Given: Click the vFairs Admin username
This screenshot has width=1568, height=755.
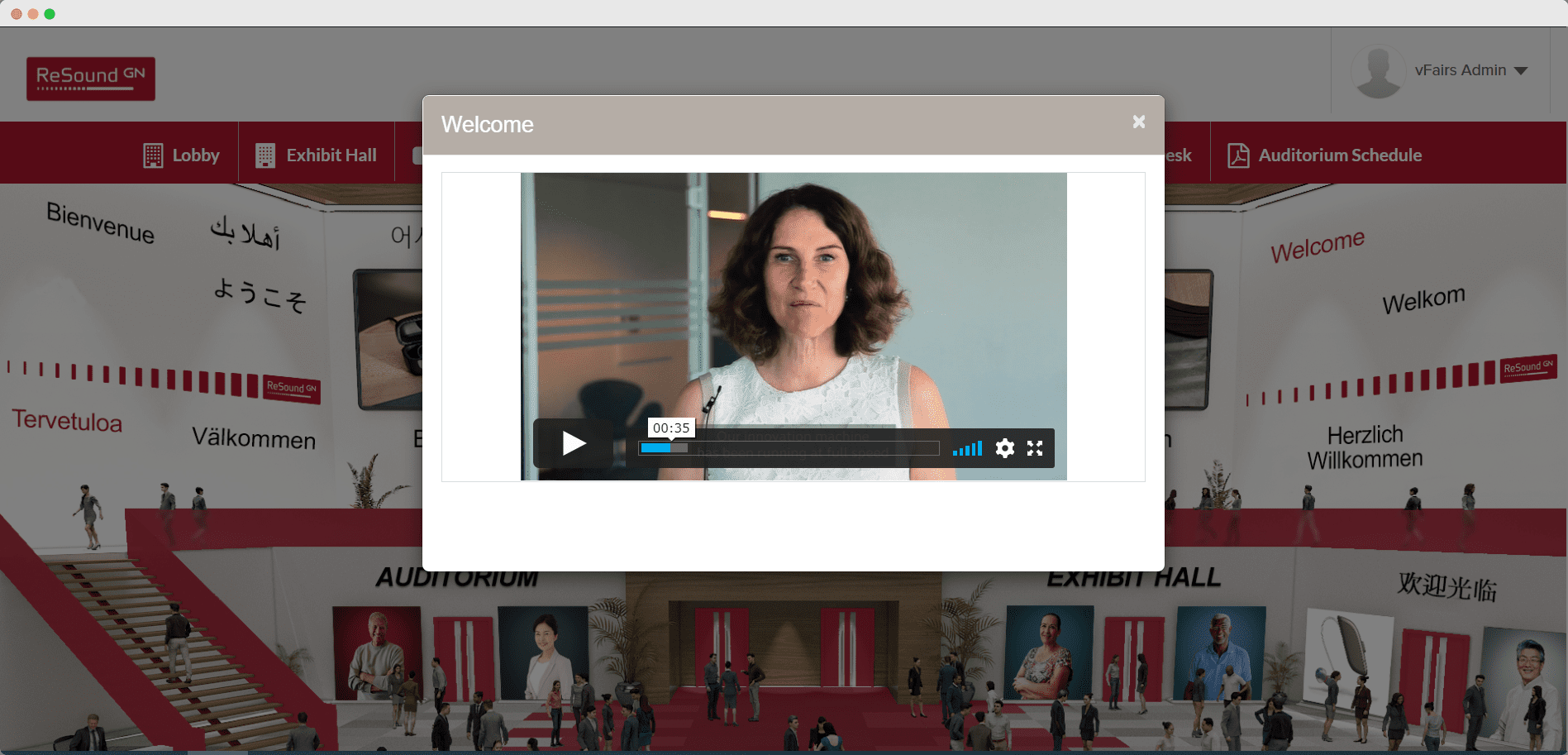Looking at the screenshot, I should pyautogui.click(x=1460, y=70).
